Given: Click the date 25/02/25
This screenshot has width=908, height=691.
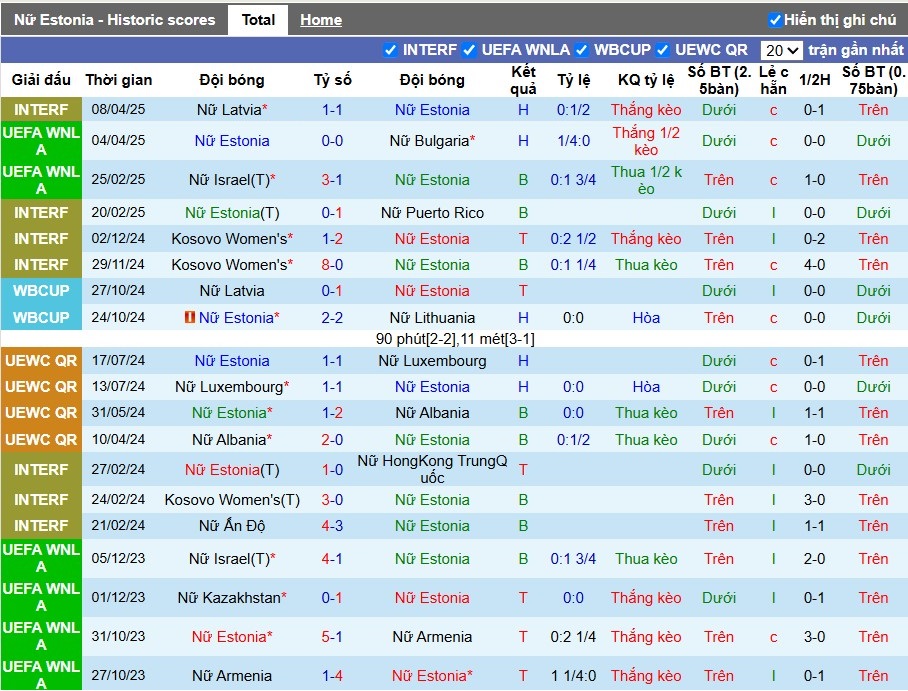Looking at the screenshot, I should pos(118,180).
